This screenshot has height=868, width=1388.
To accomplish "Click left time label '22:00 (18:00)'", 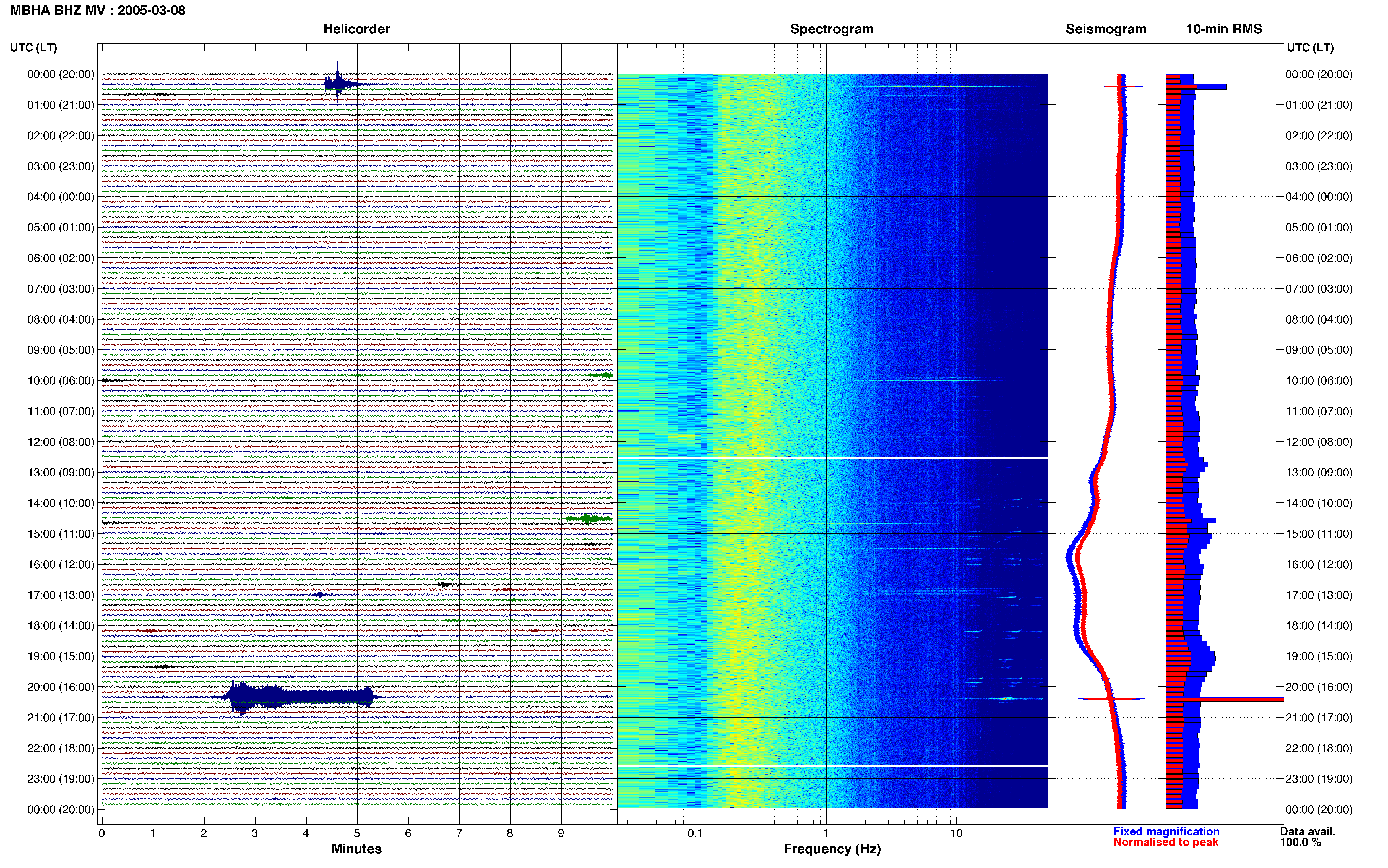I will coord(61,748).
